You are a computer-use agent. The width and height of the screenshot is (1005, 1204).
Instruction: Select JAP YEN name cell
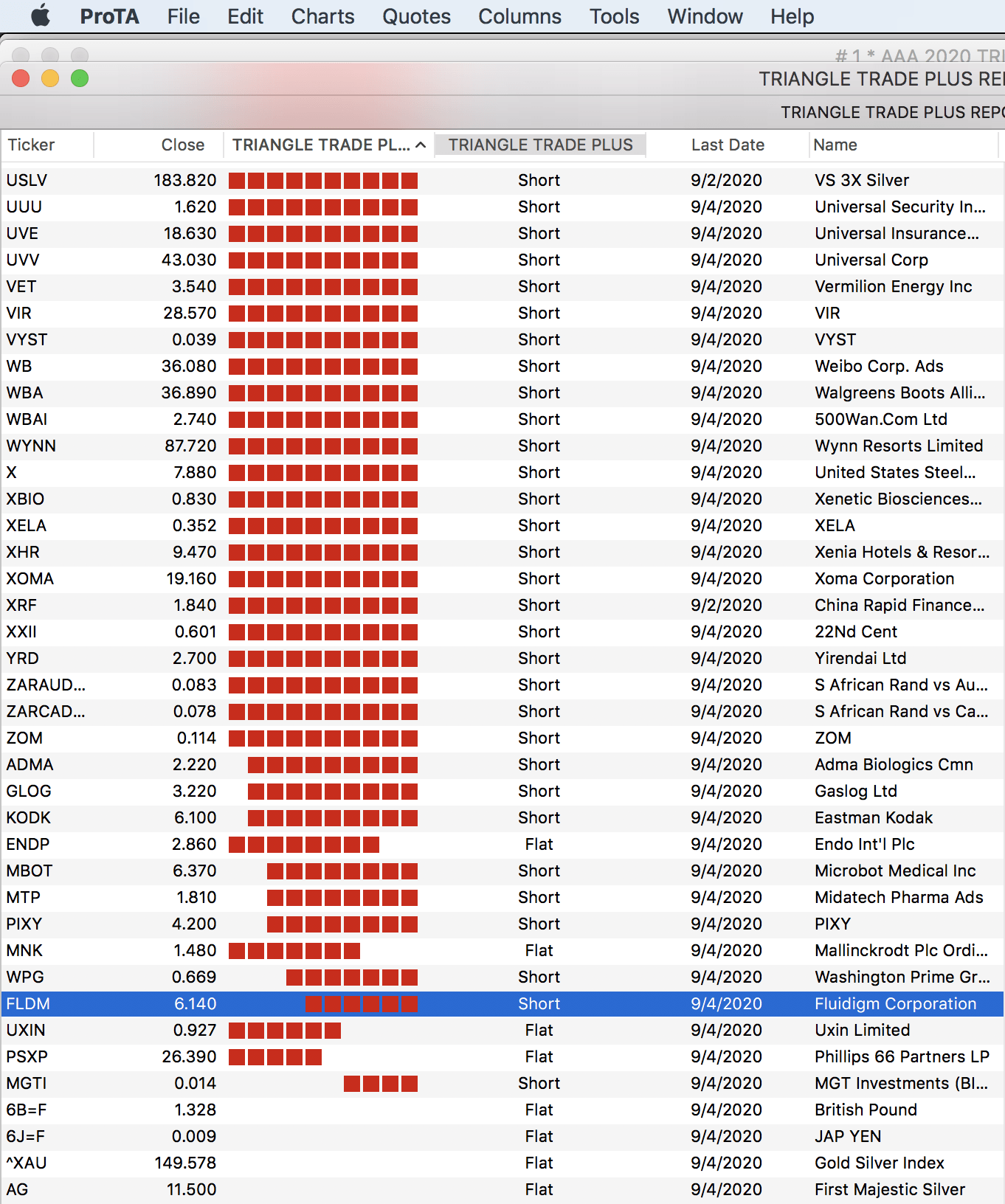pos(848,1136)
